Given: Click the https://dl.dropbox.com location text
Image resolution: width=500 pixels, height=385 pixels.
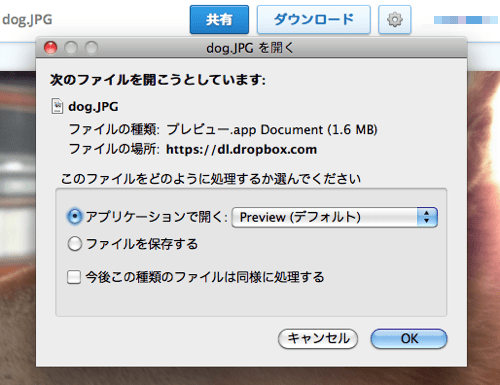Looking at the screenshot, I should coord(241,149).
